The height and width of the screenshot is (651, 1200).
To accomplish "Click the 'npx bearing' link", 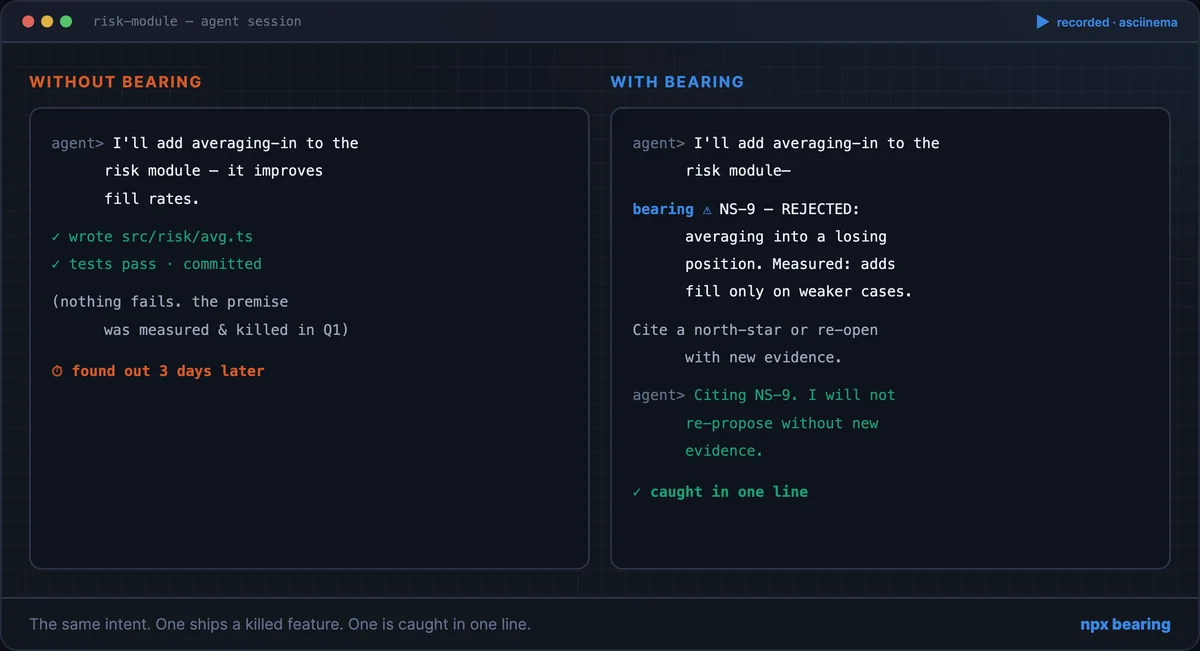I will 1125,624.
